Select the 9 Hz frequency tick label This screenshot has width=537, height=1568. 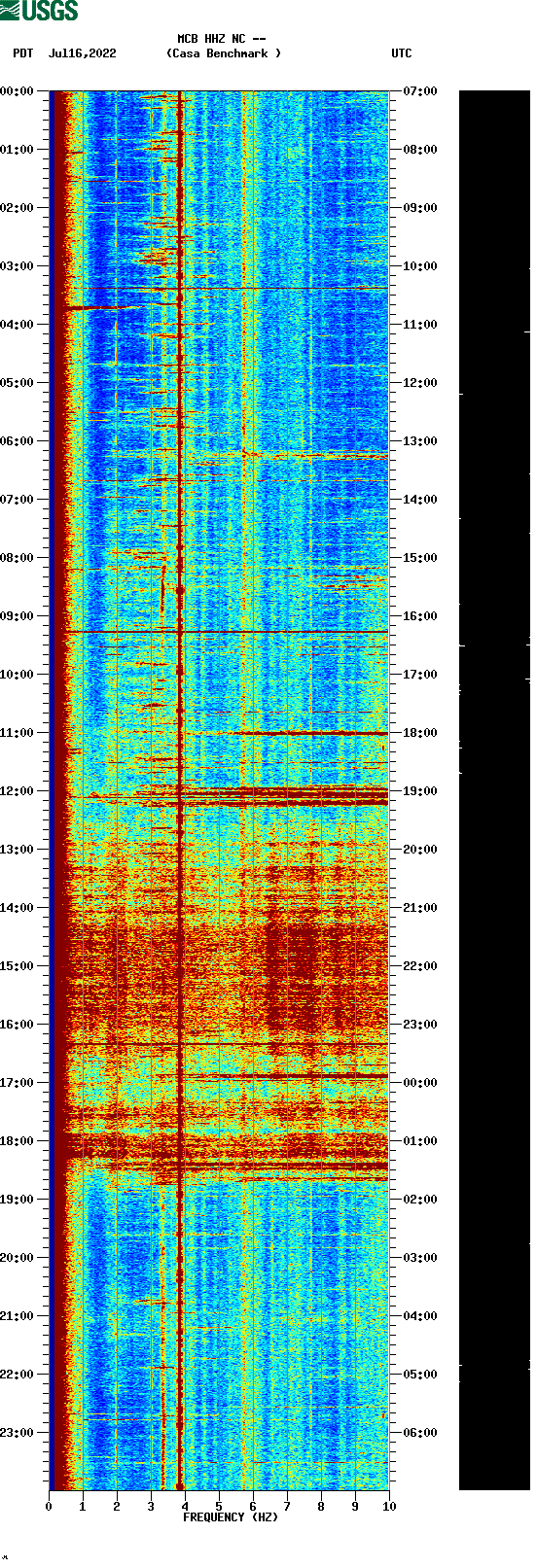[x=355, y=1507]
